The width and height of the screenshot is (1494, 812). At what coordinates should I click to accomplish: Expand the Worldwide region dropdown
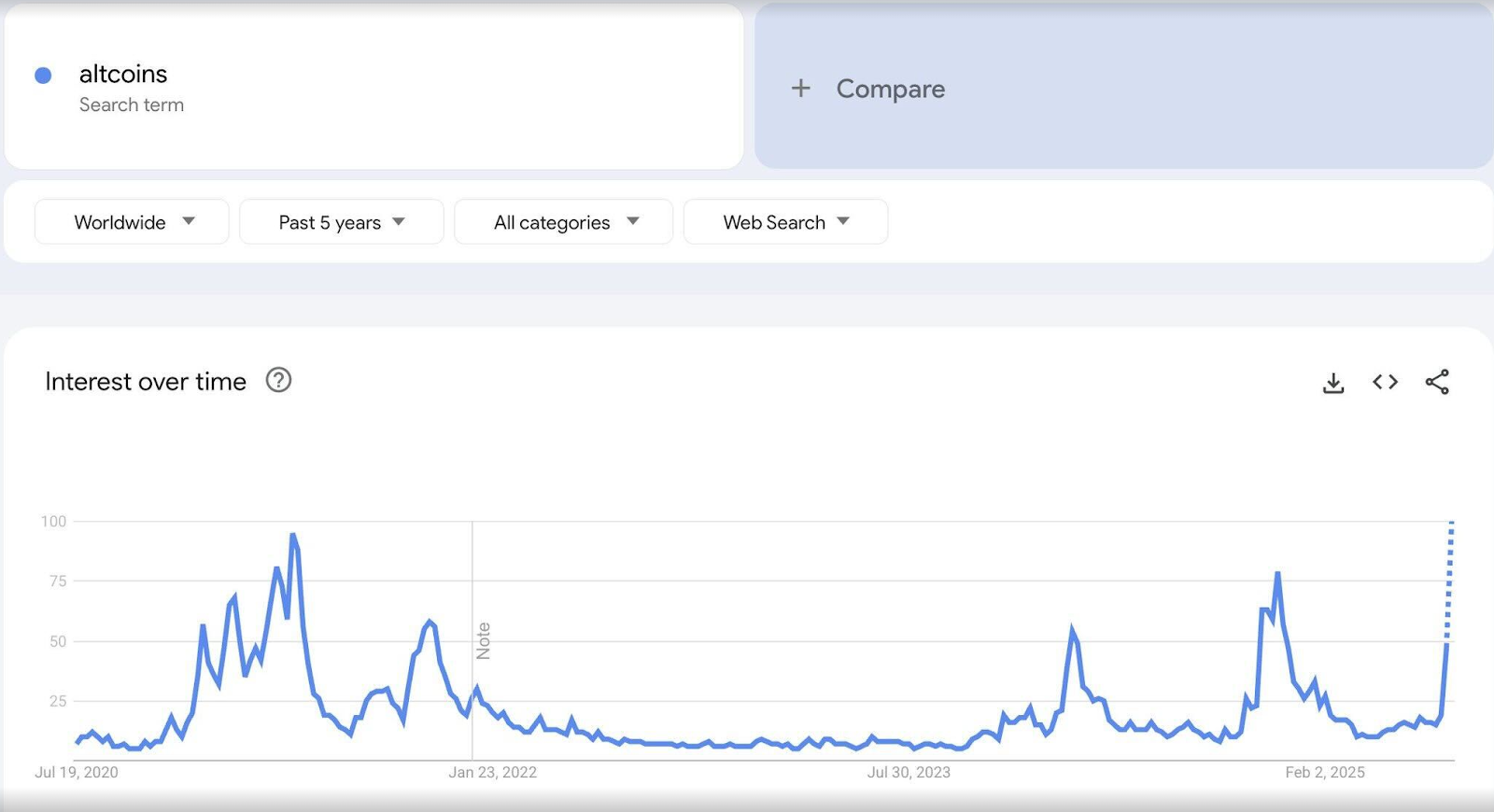pos(132,222)
